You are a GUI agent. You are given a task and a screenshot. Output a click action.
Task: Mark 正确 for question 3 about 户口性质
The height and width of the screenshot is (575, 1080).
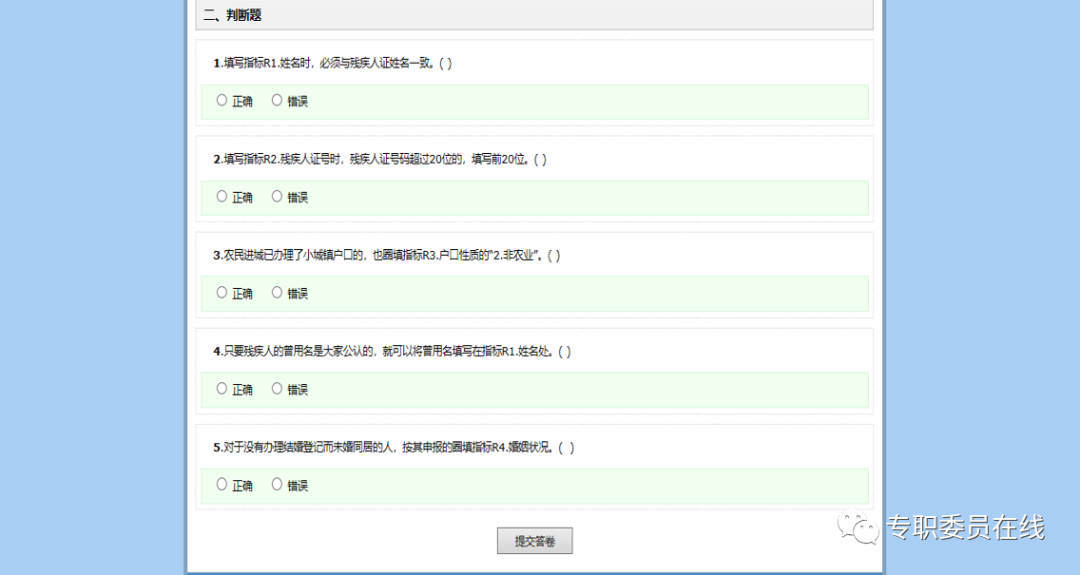pos(222,293)
